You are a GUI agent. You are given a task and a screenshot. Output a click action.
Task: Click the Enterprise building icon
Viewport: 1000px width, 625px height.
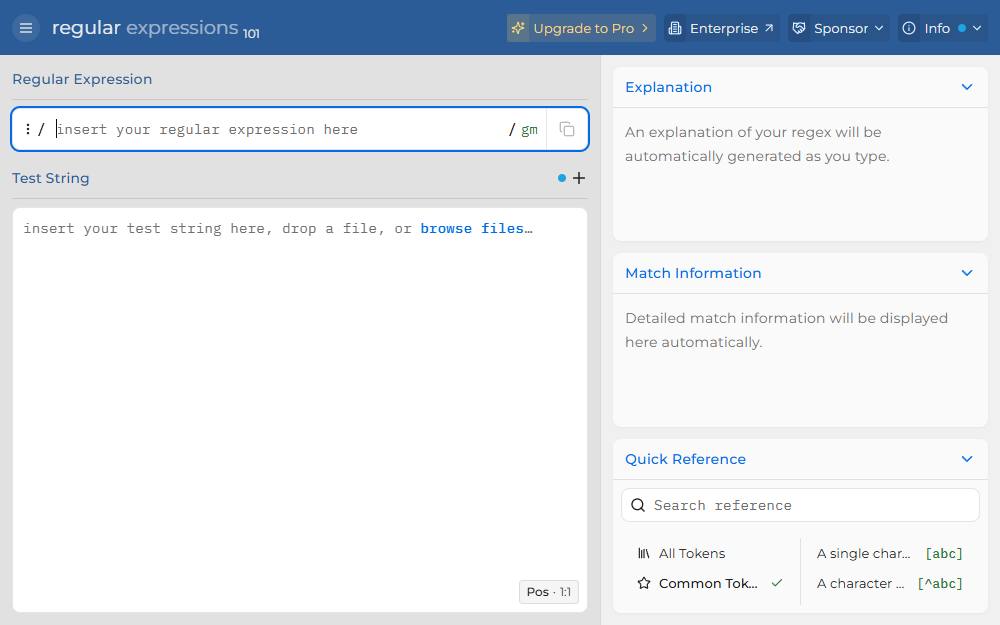(674, 28)
